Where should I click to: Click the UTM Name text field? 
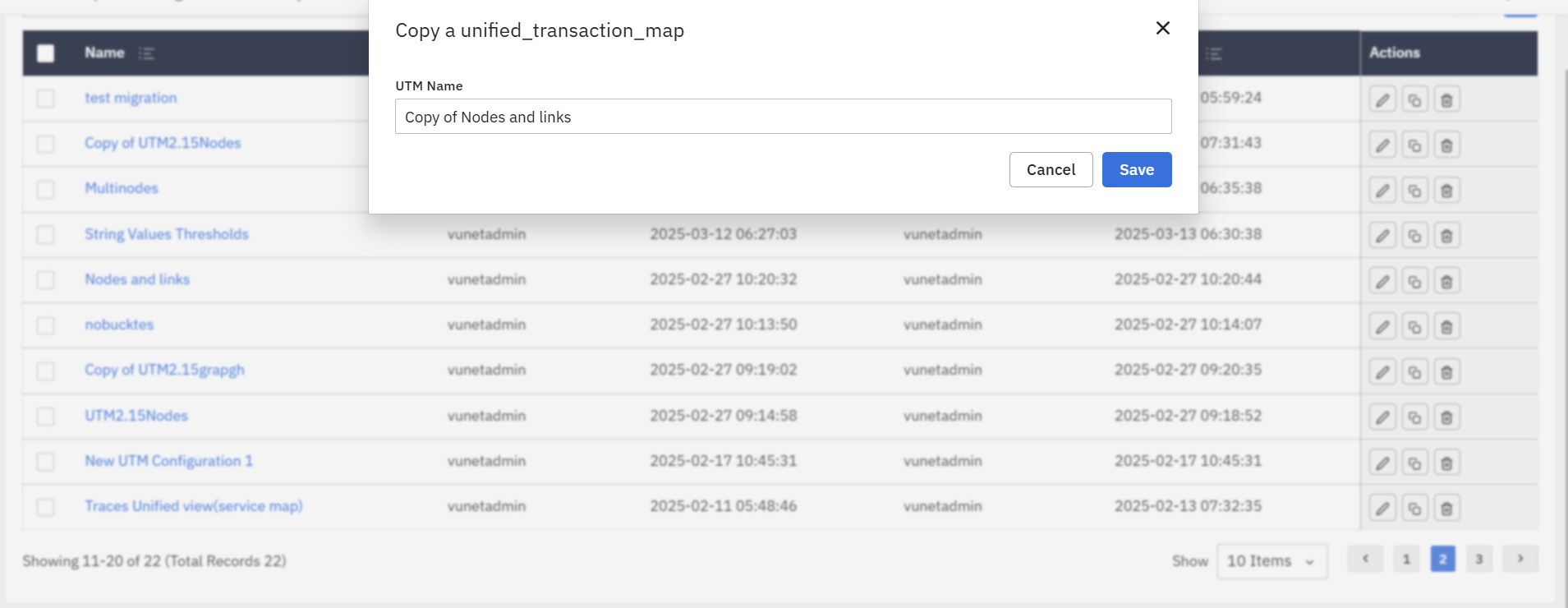point(782,117)
